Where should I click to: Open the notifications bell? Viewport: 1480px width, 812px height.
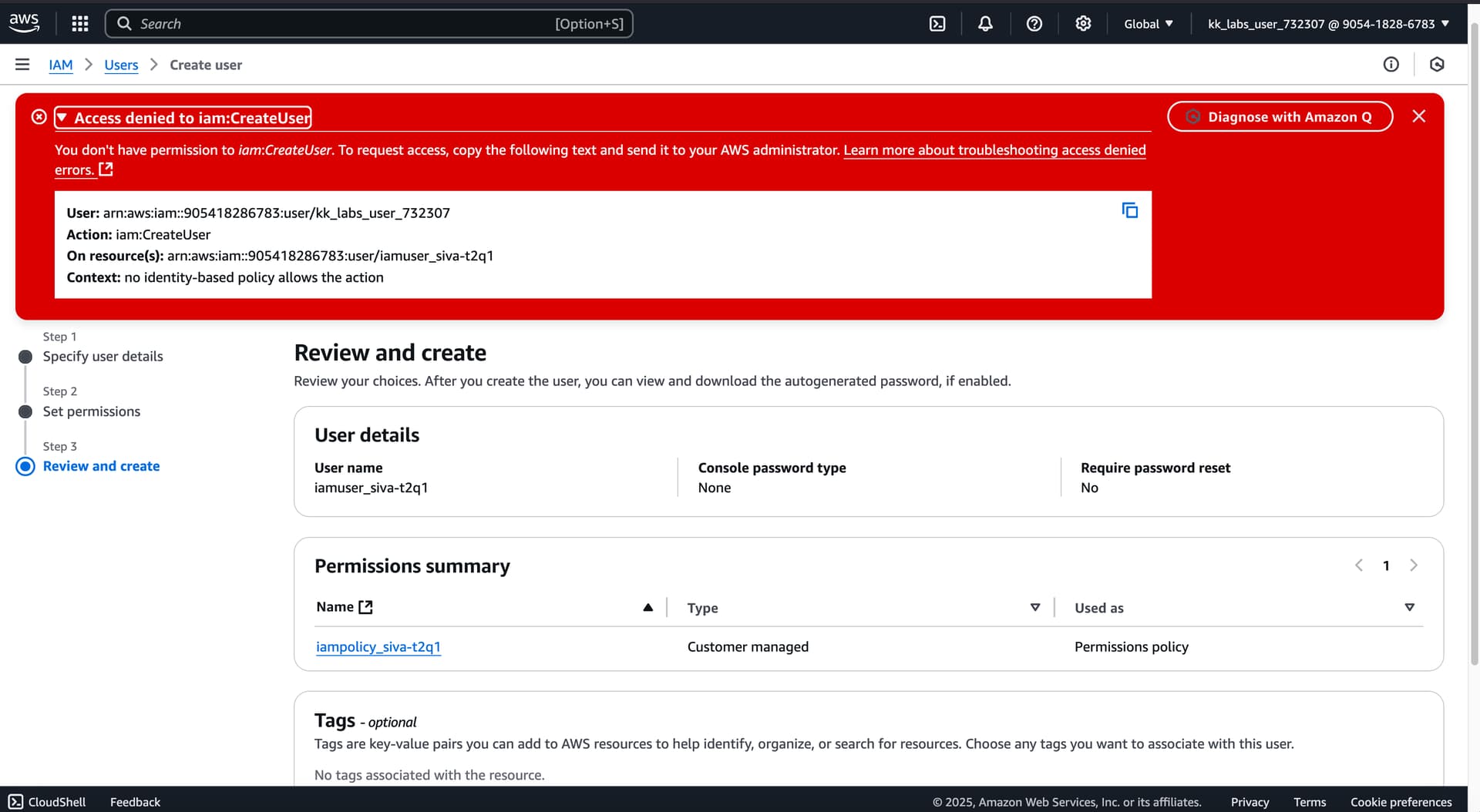(985, 24)
